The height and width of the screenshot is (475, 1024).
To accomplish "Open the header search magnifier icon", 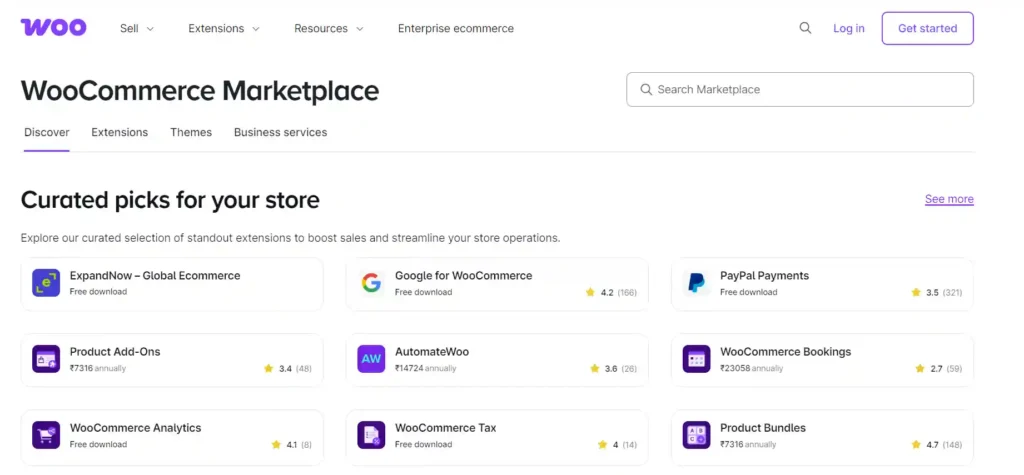I will [x=805, y=28].
